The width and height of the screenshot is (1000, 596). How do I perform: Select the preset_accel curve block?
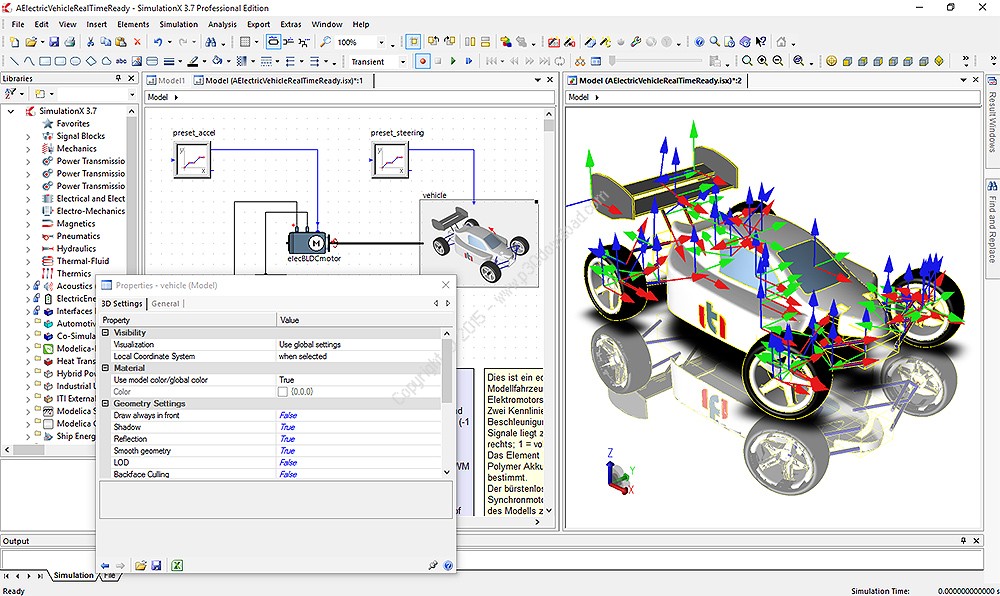[x=192, y=159]
